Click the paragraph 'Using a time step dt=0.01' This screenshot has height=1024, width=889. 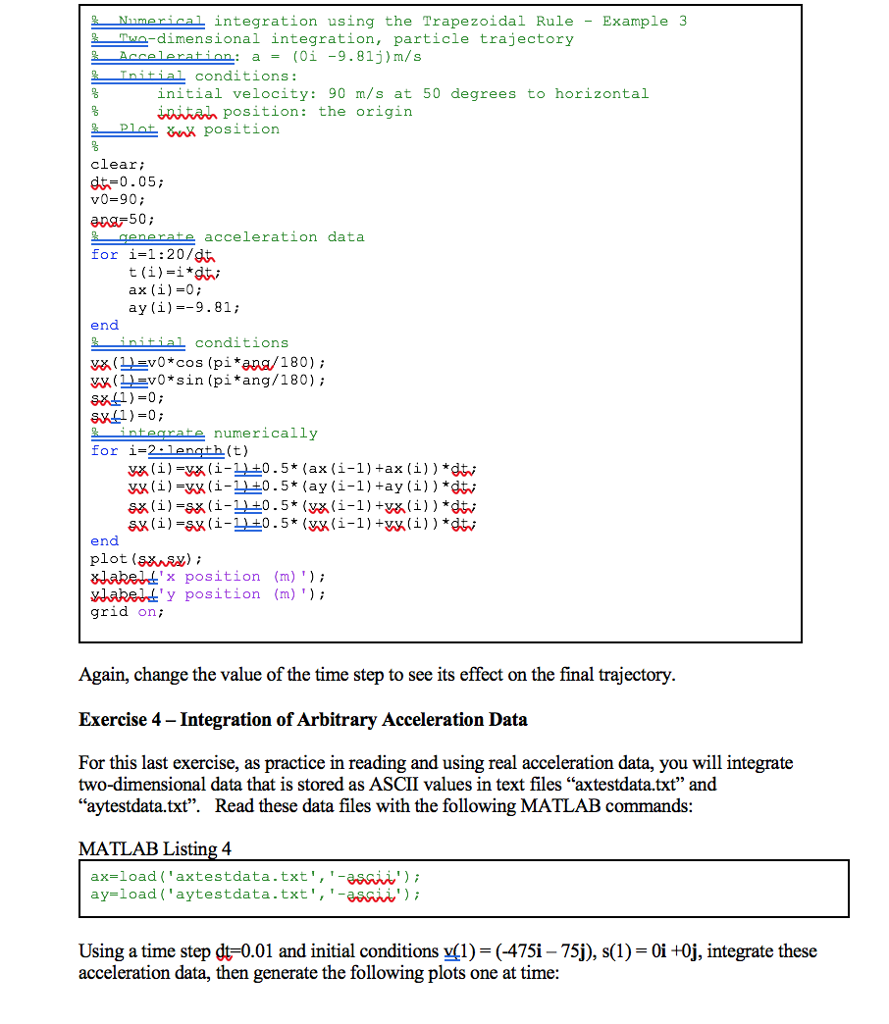[447, 961]
